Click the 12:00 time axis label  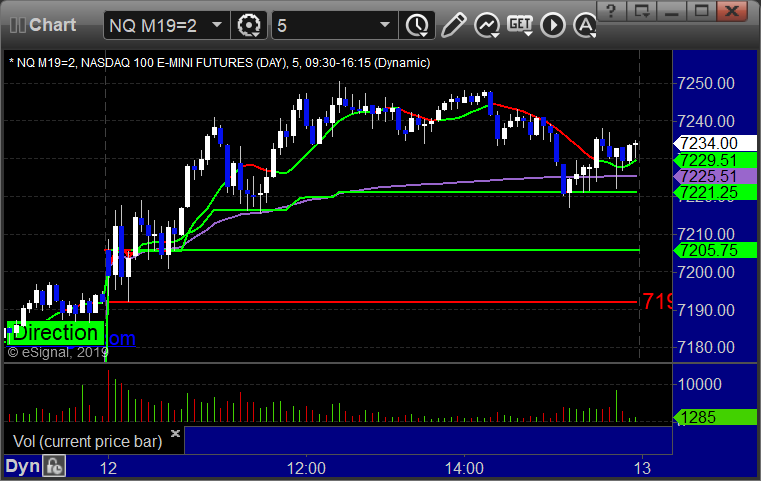(x=306, y=468)
